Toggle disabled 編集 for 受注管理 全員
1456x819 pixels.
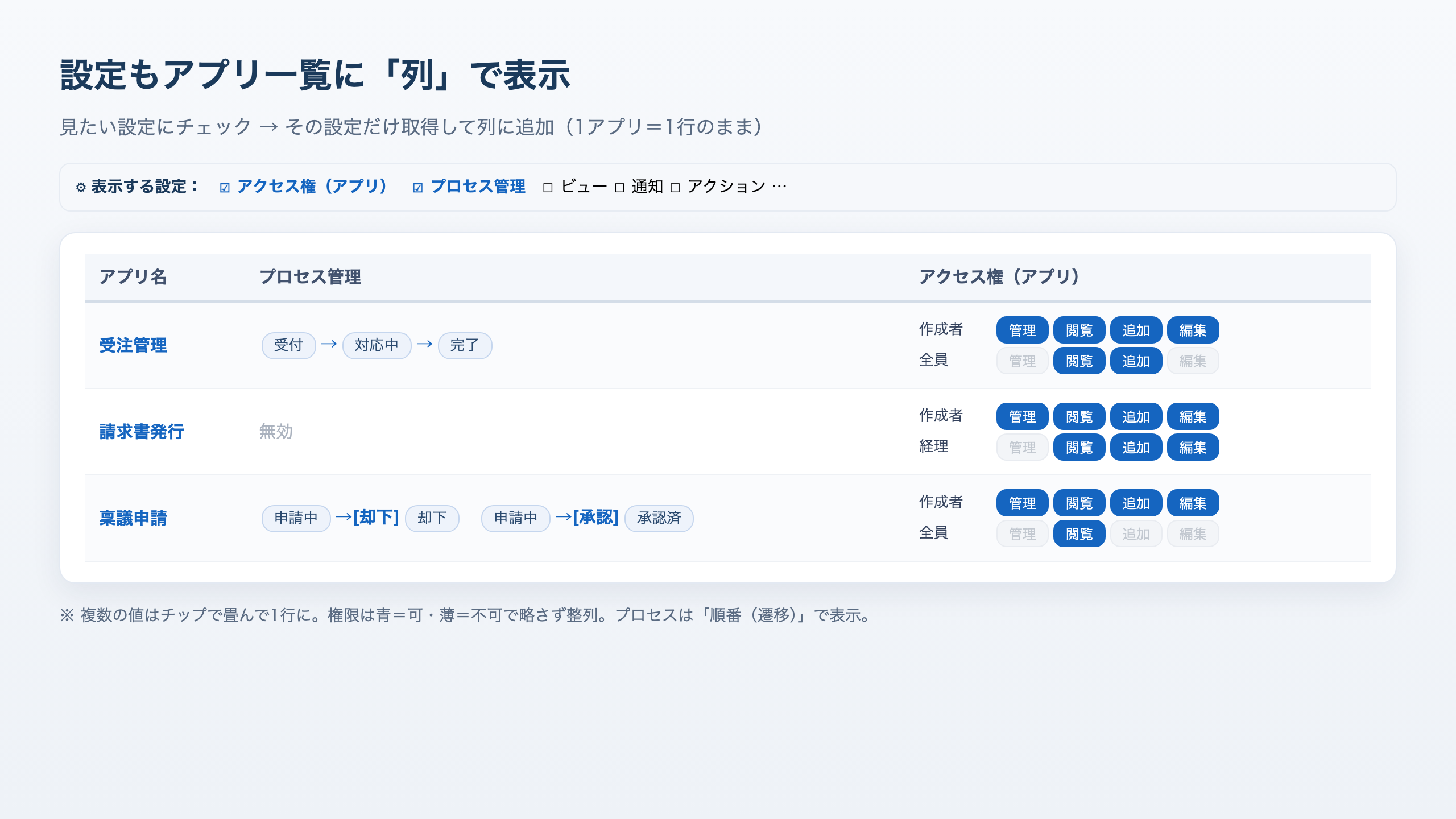[x=1193, y=361]
